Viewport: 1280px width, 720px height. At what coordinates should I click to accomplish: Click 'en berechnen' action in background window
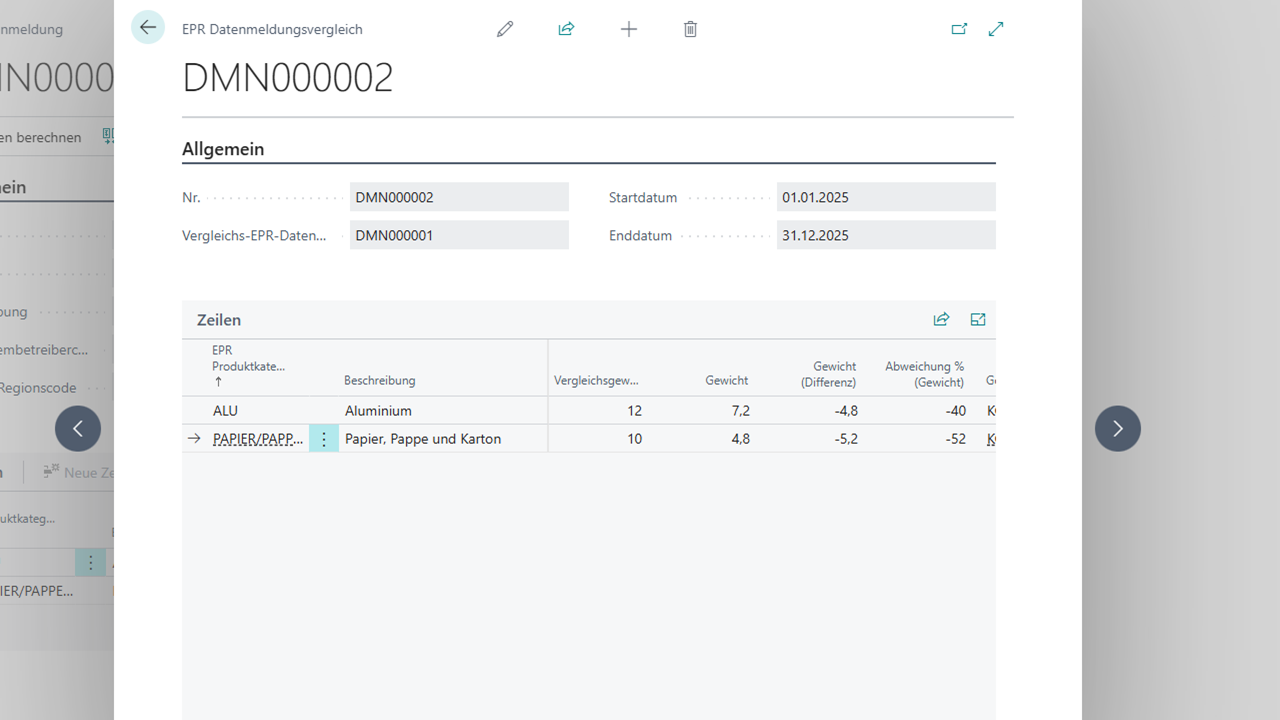point(41,138)
